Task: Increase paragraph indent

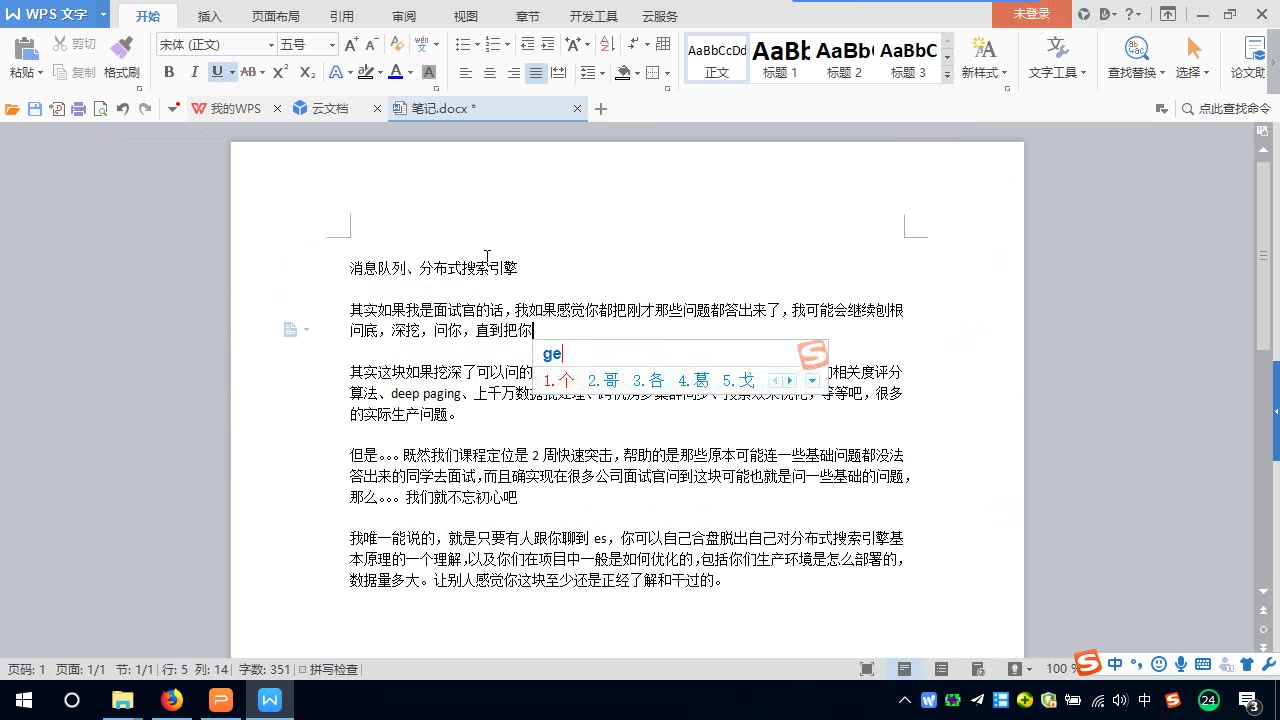Action: (548, 45)
